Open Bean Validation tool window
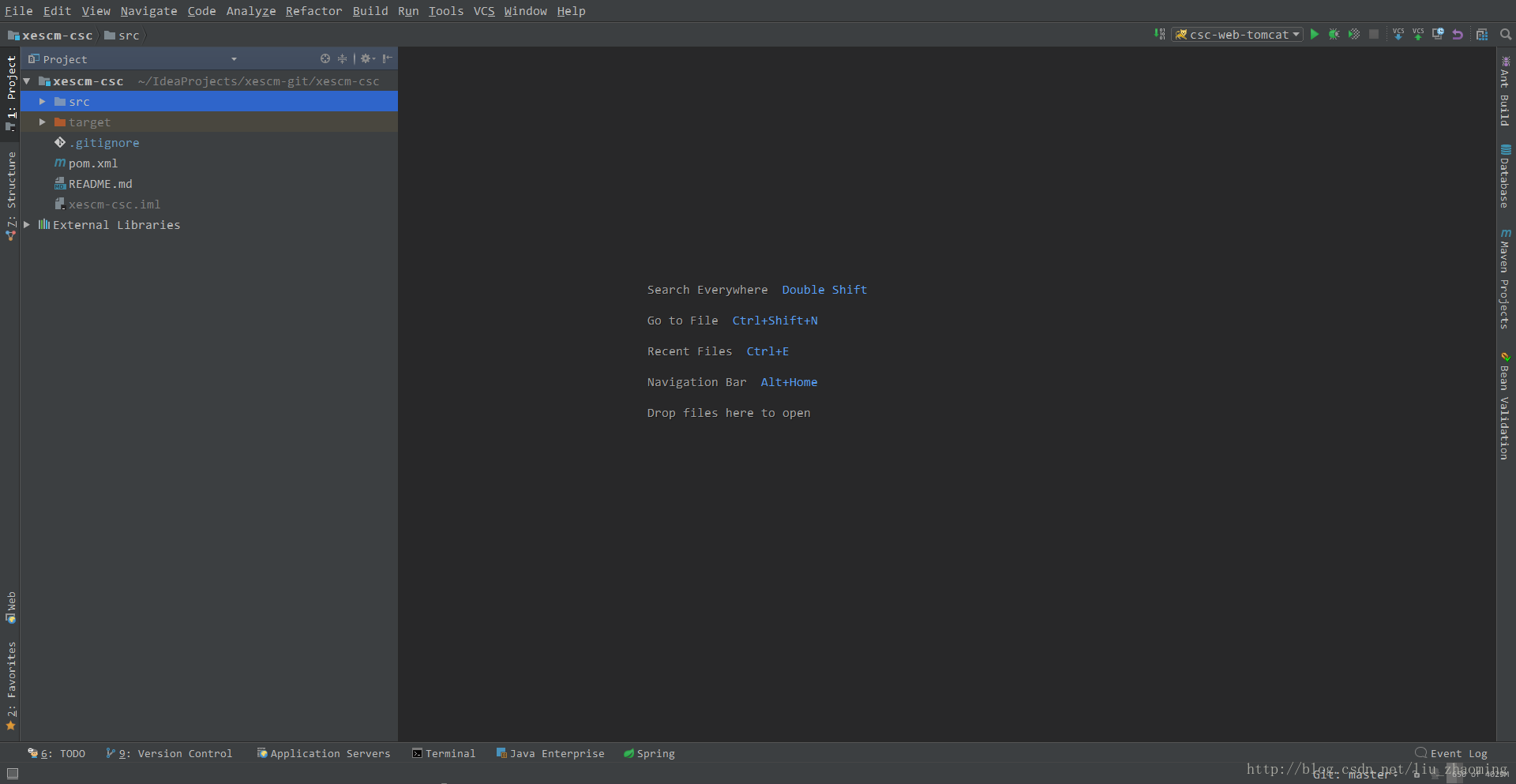This screenshot has height=784, width=1516. click(x=1505, y=406)
